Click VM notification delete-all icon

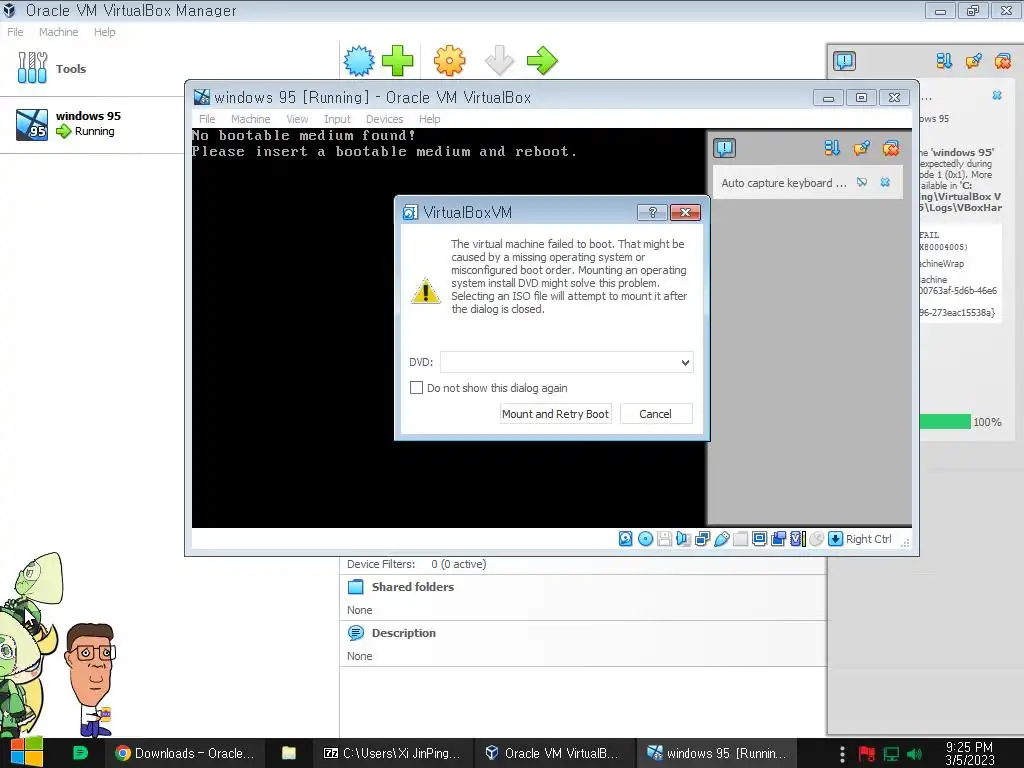[x=891, y=148]
